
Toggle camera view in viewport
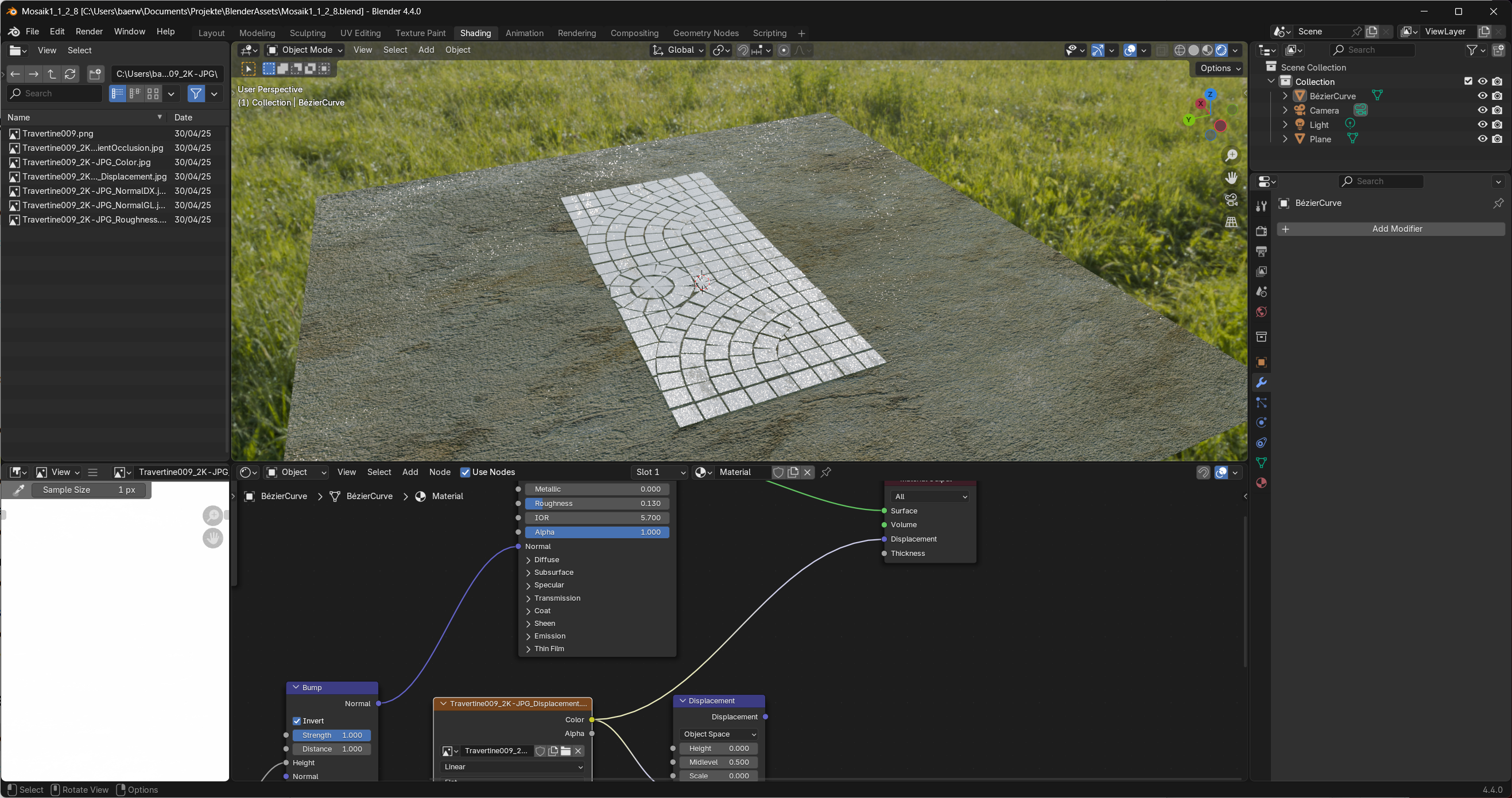tap(1231, 200)
